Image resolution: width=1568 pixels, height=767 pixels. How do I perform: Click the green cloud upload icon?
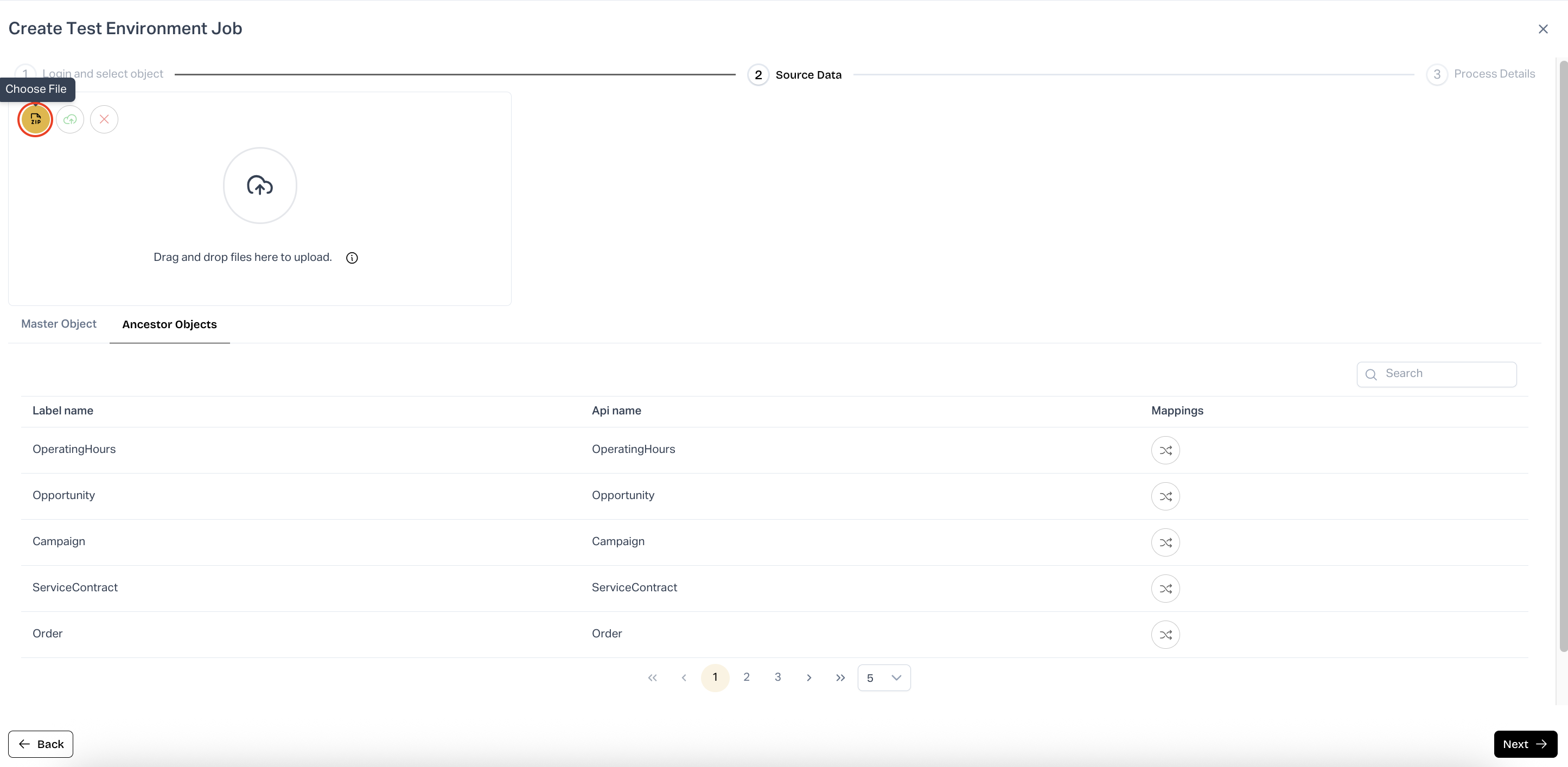tap(70, 119)
